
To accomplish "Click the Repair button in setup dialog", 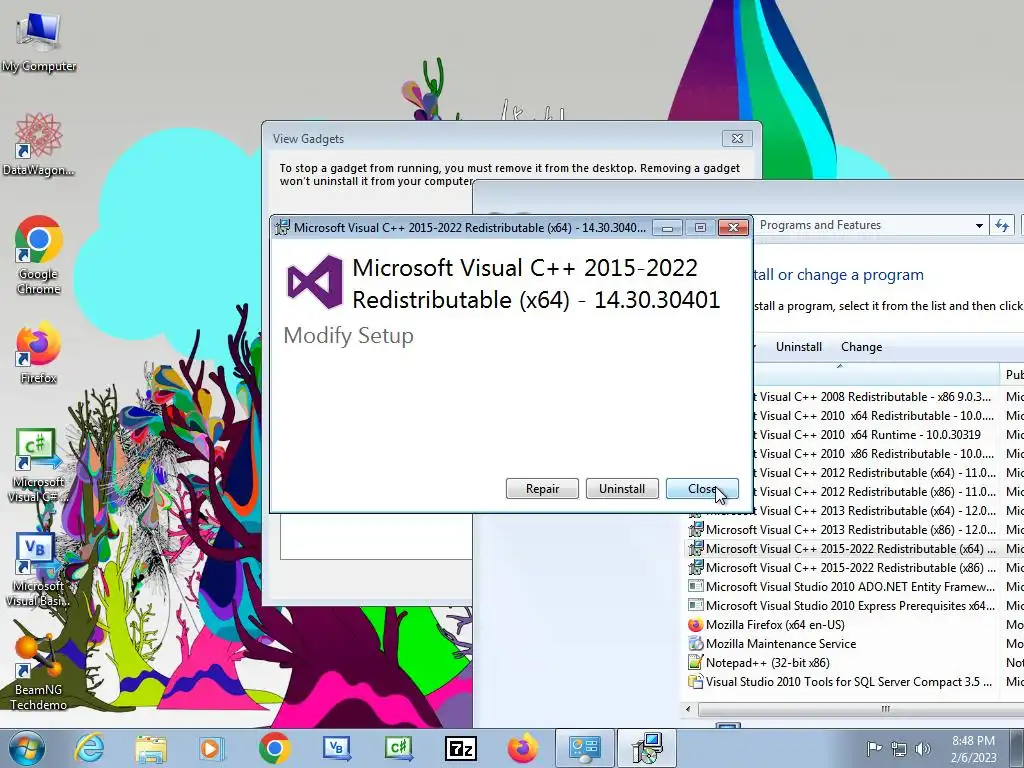I will tap(542, 488).
